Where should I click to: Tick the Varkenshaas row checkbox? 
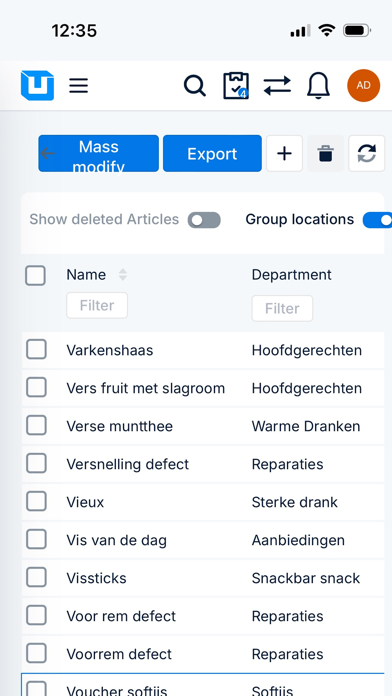click(x=36, y=350)
